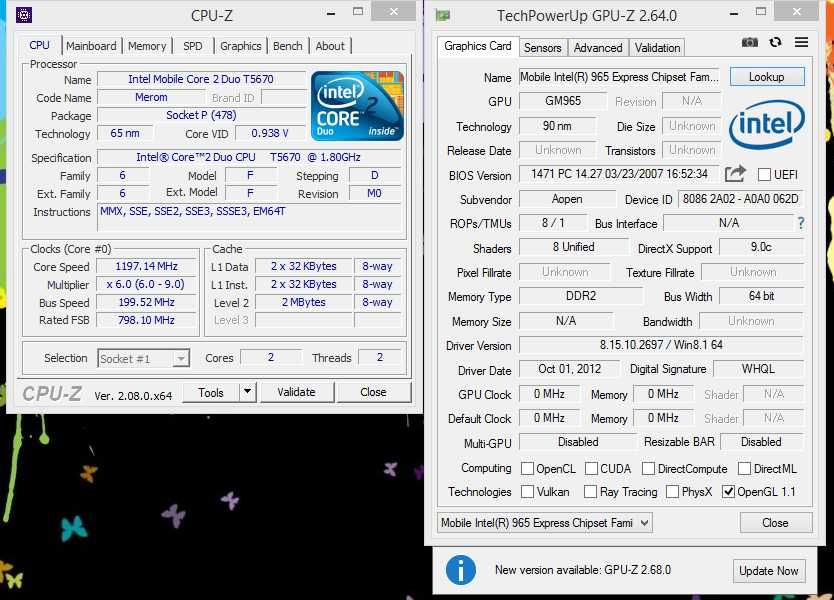Click the GPU-Z title bar app icon
This screenshot has height=600, width=834.
pyautogui.click(x=443, y=15)
